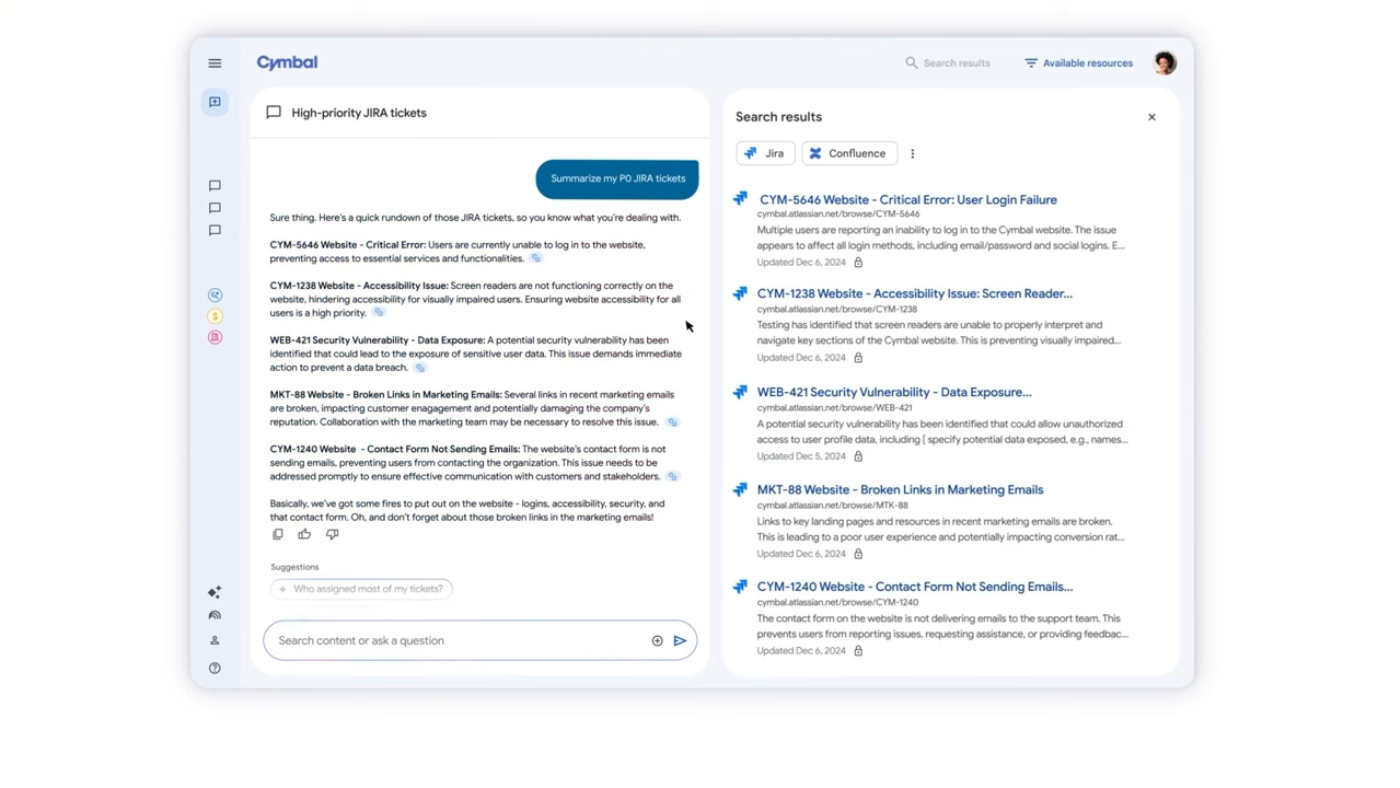Open the third chat history icon

(x=215, y=230)
